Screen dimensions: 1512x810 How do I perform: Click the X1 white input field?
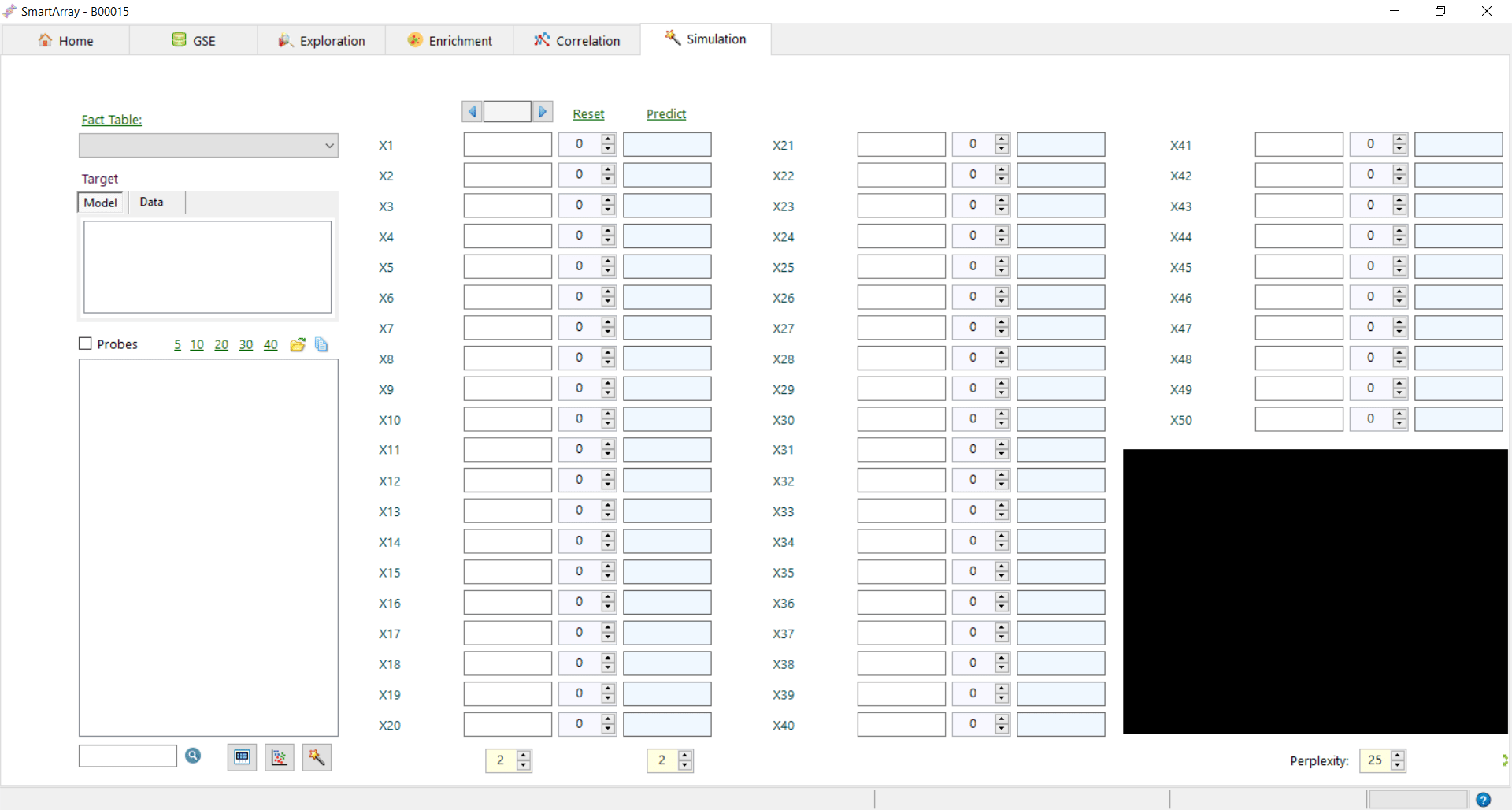(508, 144)
